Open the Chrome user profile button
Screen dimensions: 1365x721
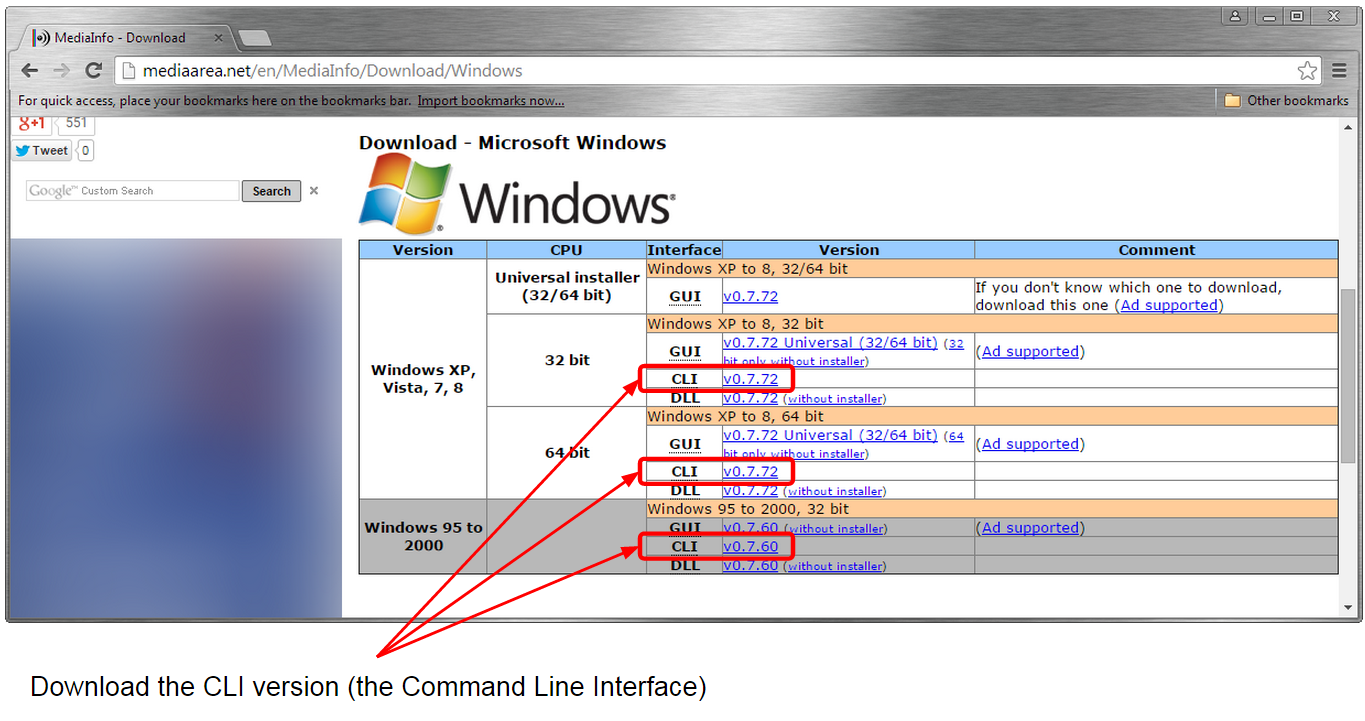click(x=1235, y=15)
